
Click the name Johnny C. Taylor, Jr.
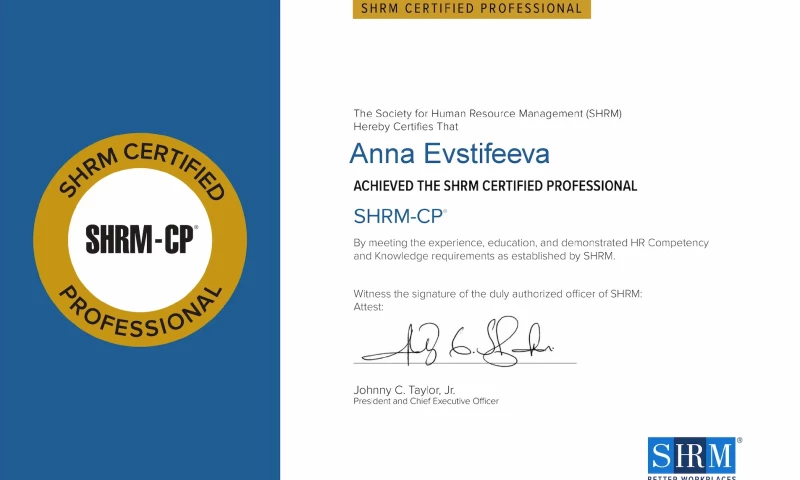coord(404,390)
